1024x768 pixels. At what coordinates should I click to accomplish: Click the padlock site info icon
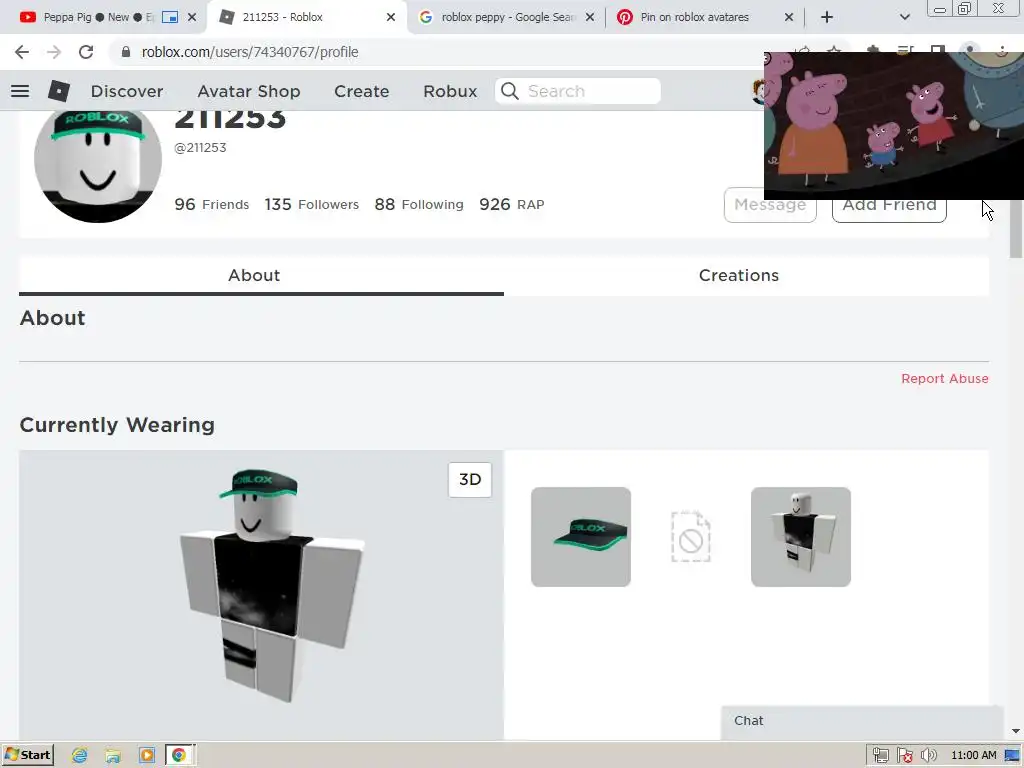click(125, 52)
